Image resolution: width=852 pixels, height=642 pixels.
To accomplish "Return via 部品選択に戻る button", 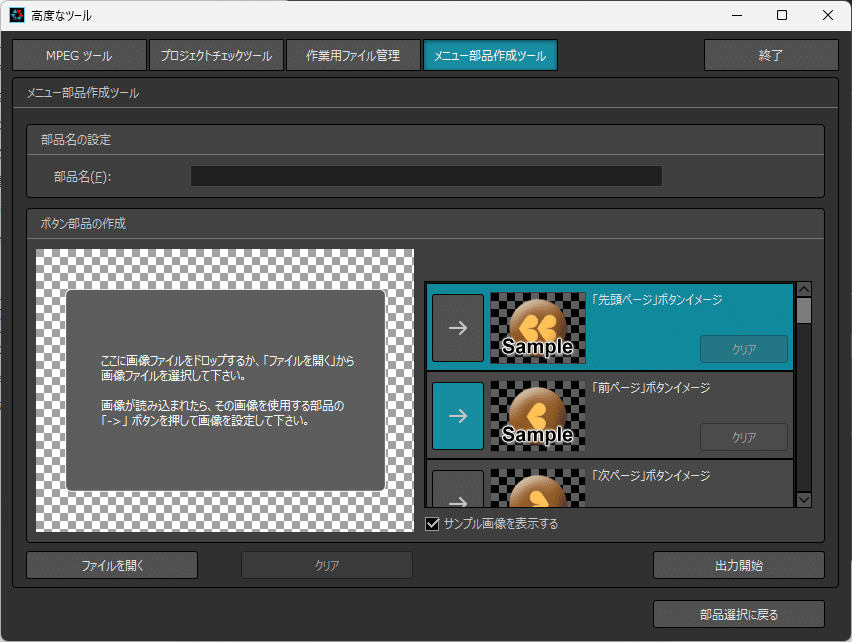I will [738, 613].
